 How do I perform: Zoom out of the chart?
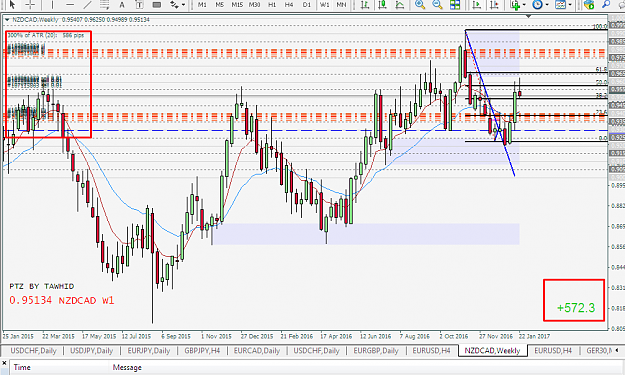[x=437, y=4]
